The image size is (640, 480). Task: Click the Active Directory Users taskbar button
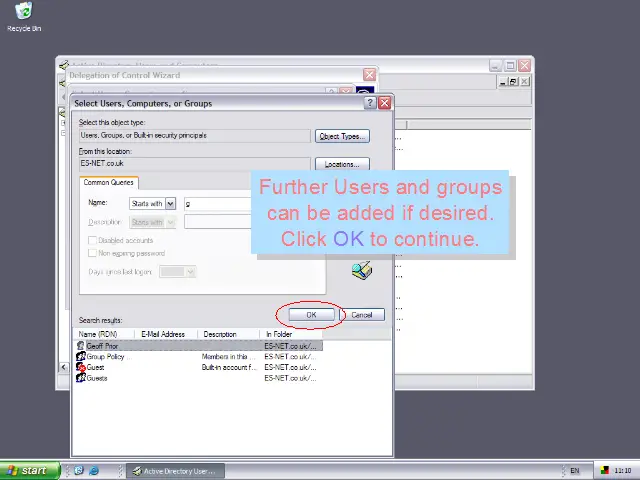tap(175, 471)
